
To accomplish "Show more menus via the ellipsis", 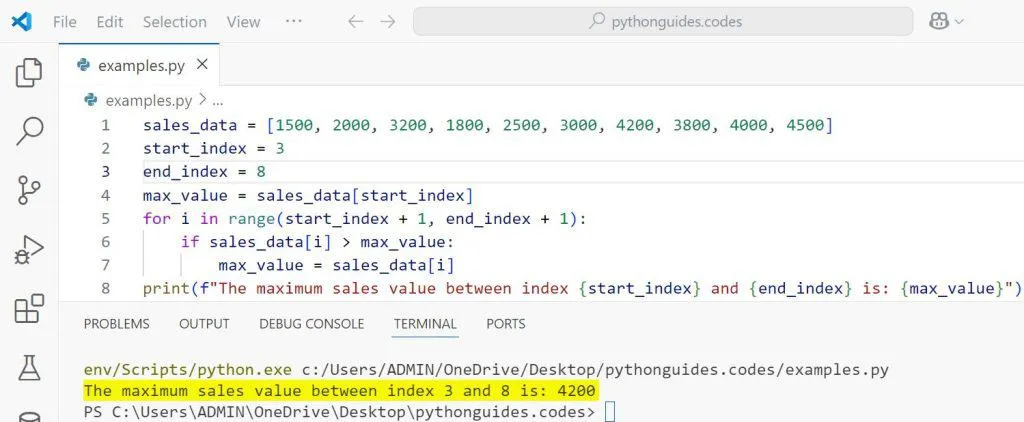I will pyautogui.click(x=293, y=21).
